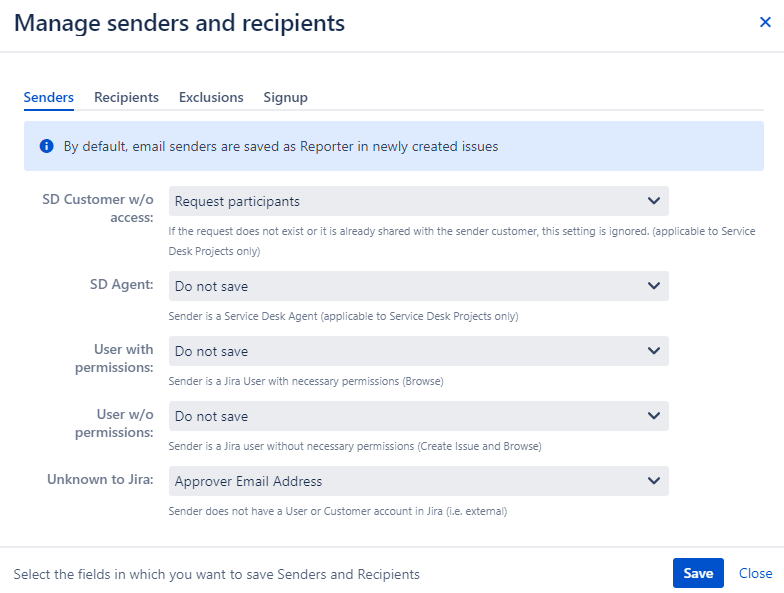
Task: Click the Close link
Action: [756, 573]
